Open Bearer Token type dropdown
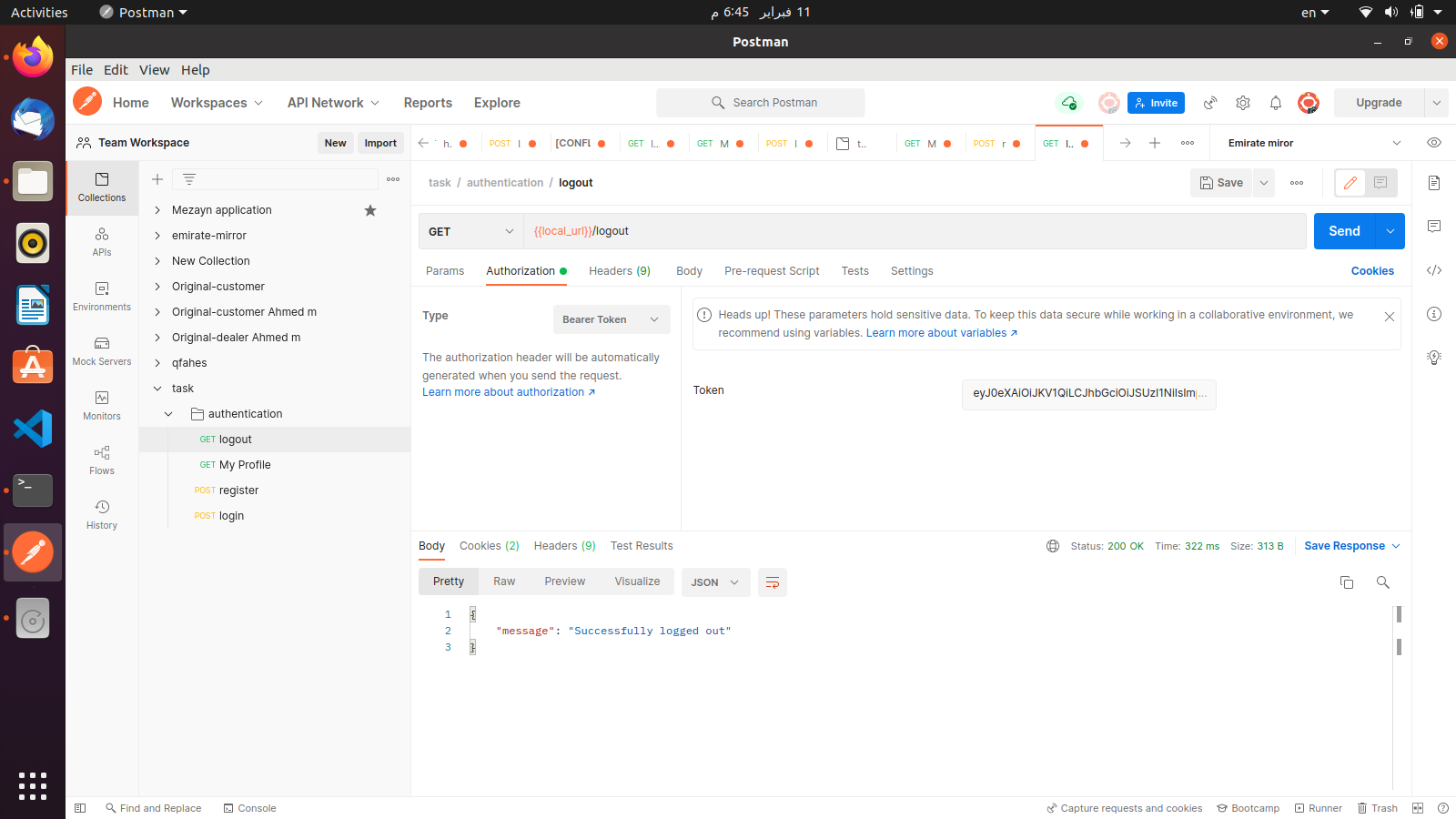1456x819 pixels. pyautogui.click(x=612, y=319)
